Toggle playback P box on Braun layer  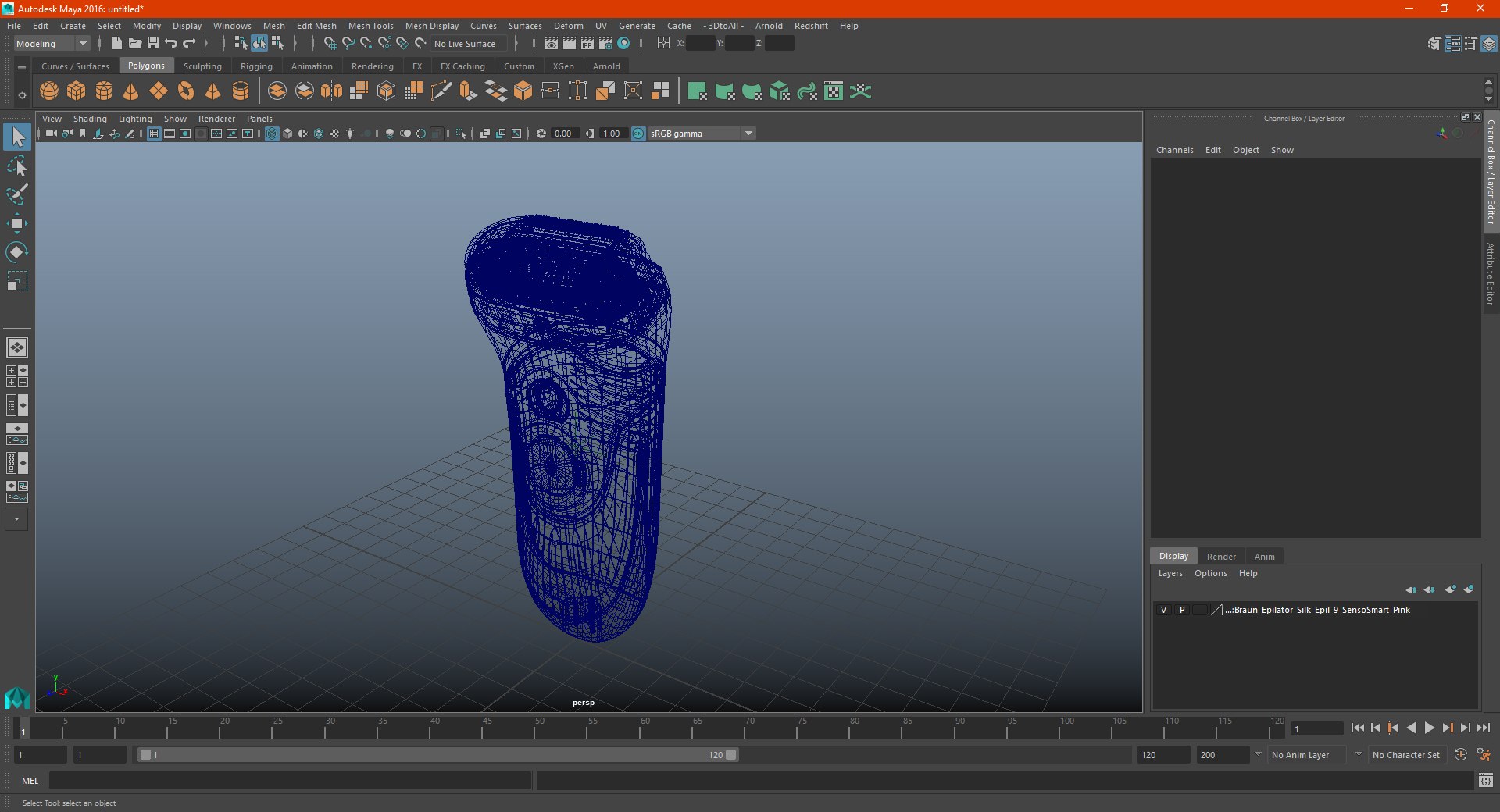[x=1182, y=610]
